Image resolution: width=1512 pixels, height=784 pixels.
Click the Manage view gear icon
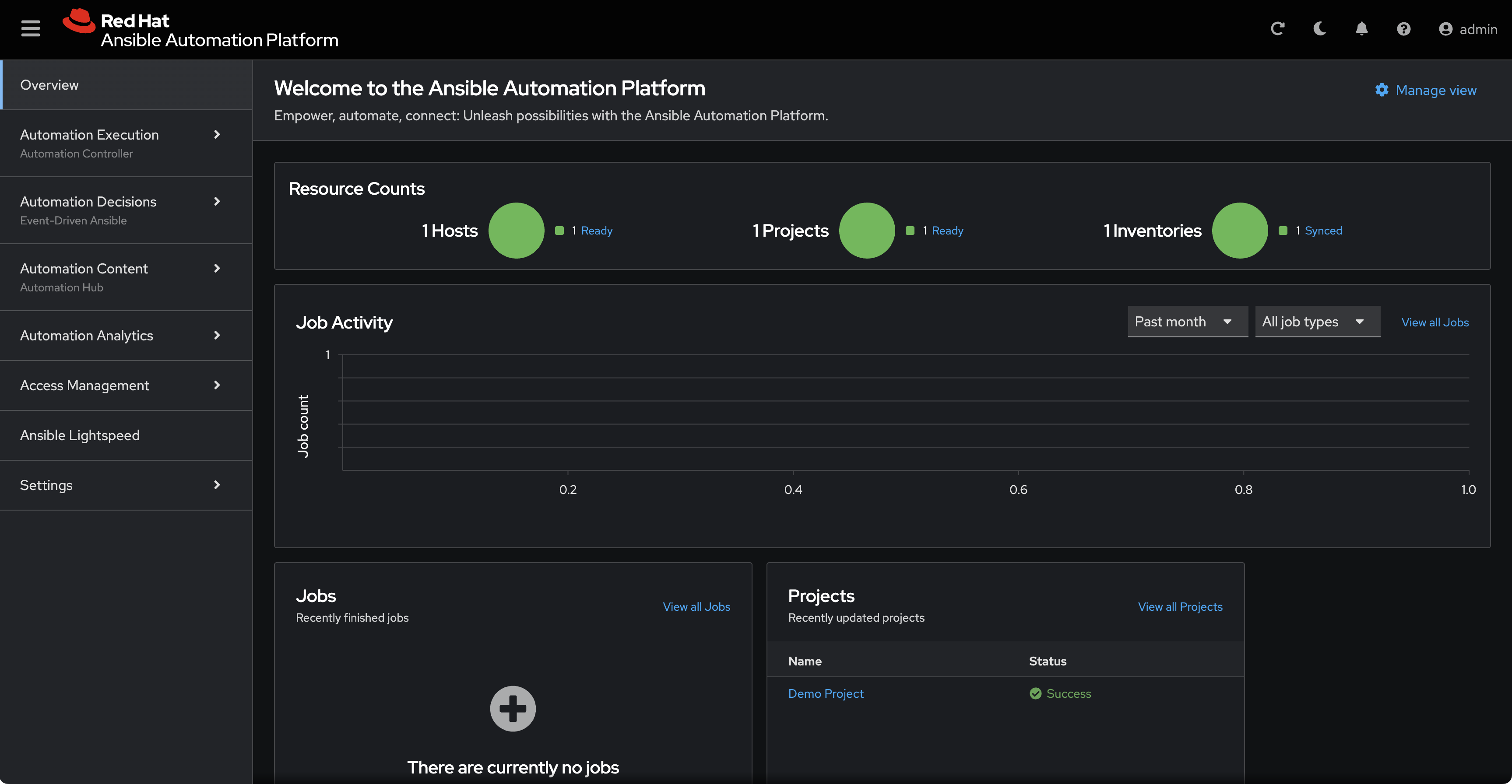coord(1382,90)
